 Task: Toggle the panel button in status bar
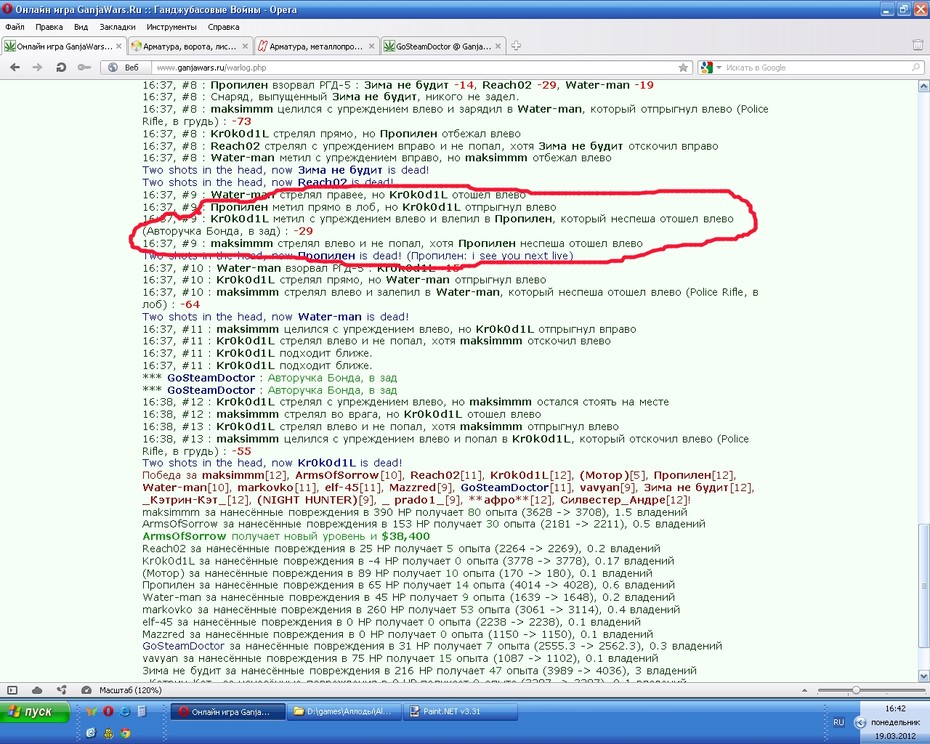(x=12, y=690)
